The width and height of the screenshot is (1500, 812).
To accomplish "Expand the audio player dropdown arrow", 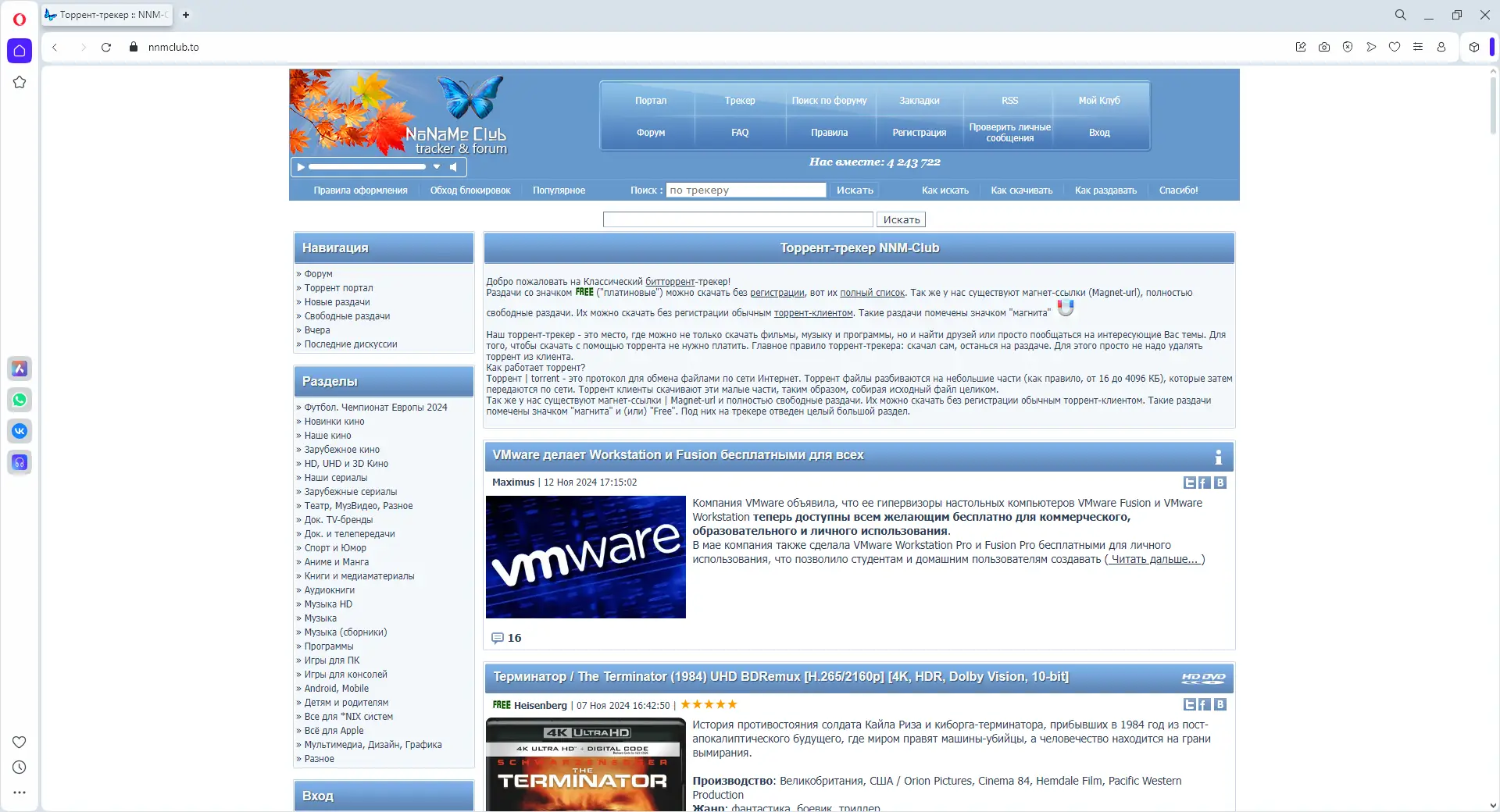I will pos(437,166).
